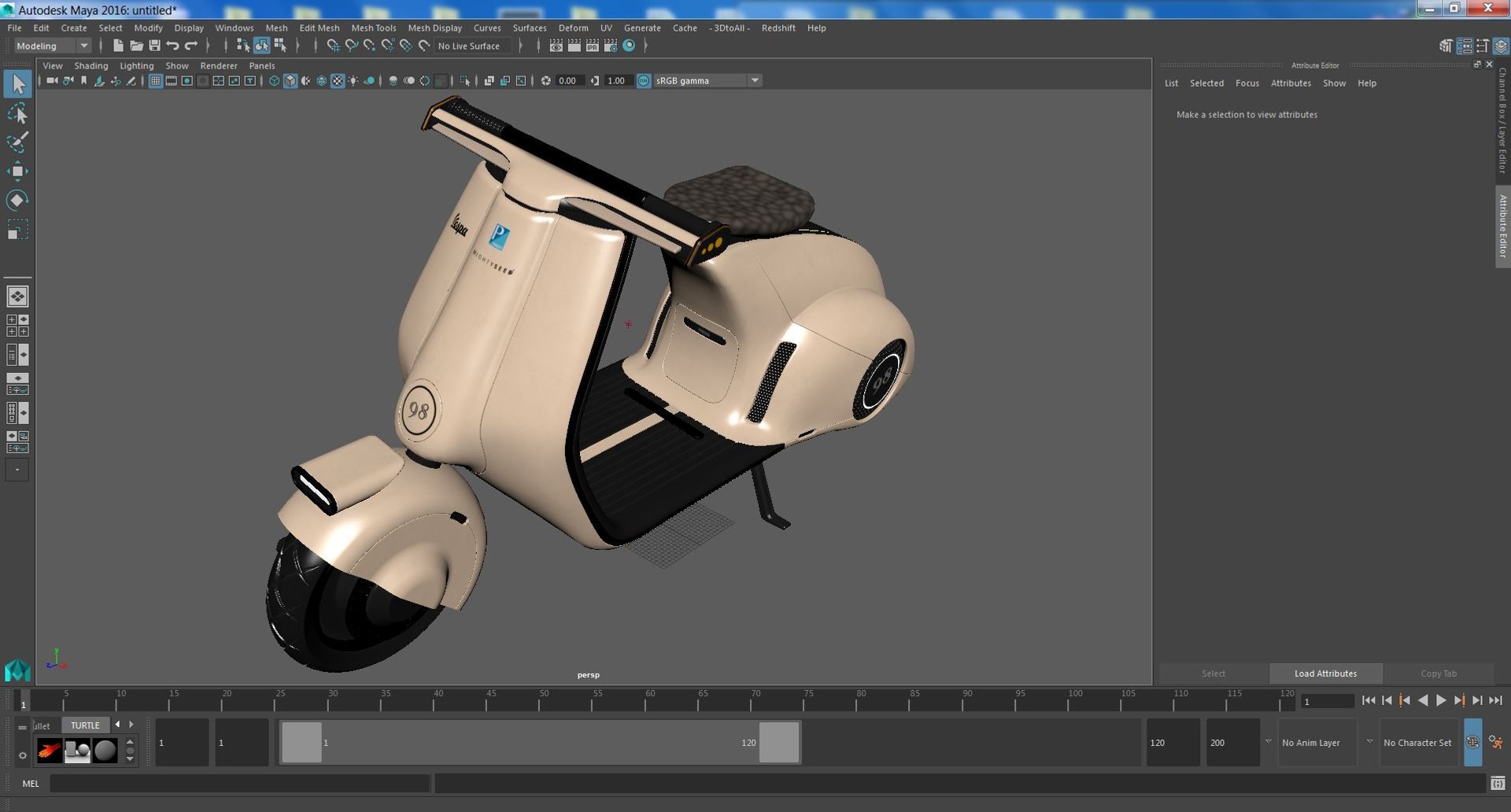Image resolution: width=1511 pixels, height=812 pixels.
Task: Toggle textured display in viewport
Action: [338, 80]
